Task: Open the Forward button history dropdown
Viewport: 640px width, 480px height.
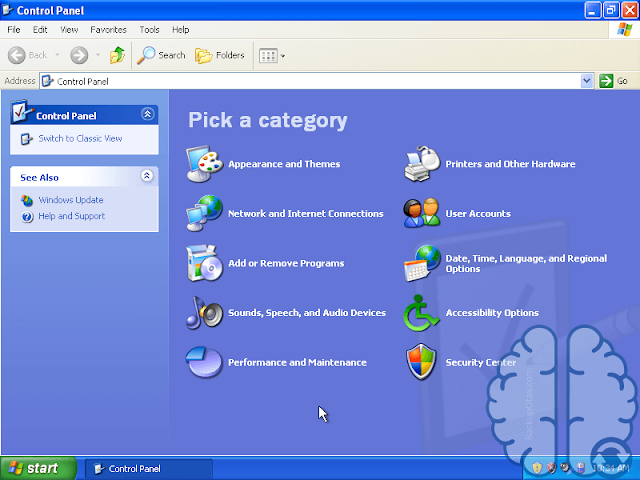Action: tap(98, 55)
